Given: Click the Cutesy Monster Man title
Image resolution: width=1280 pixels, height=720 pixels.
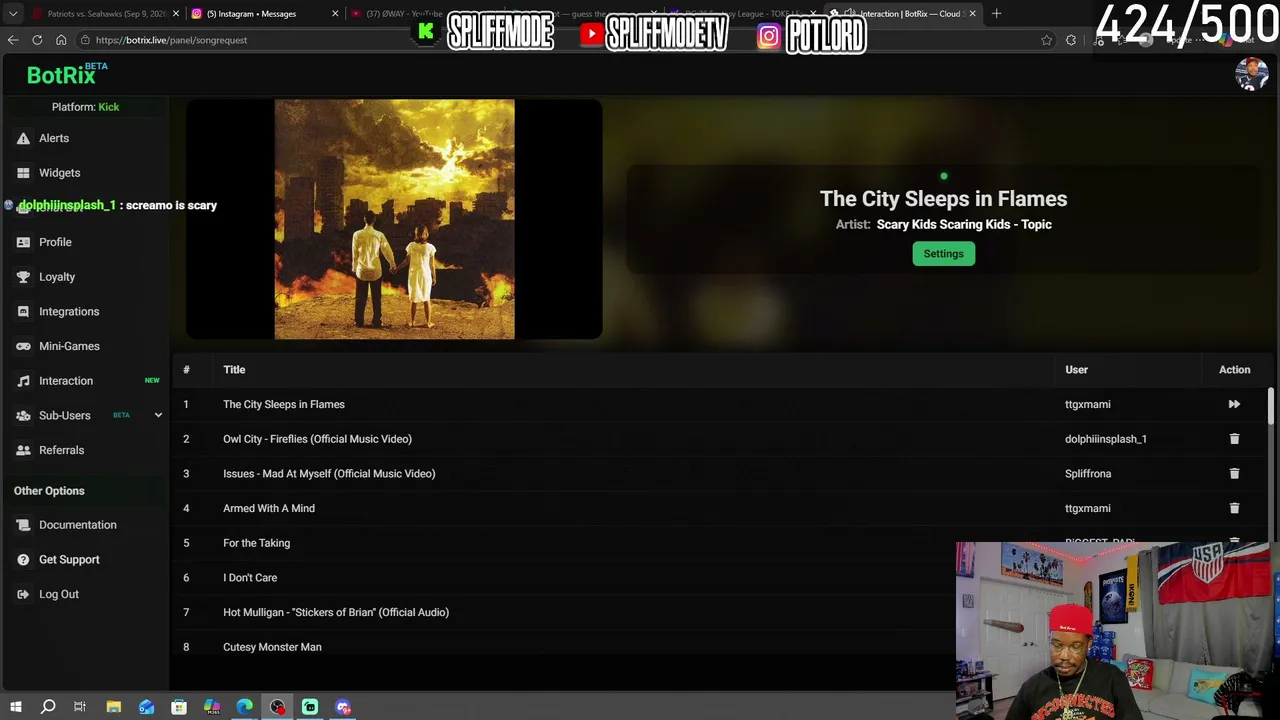Looking at the screenshot, I should coord(272,647).
